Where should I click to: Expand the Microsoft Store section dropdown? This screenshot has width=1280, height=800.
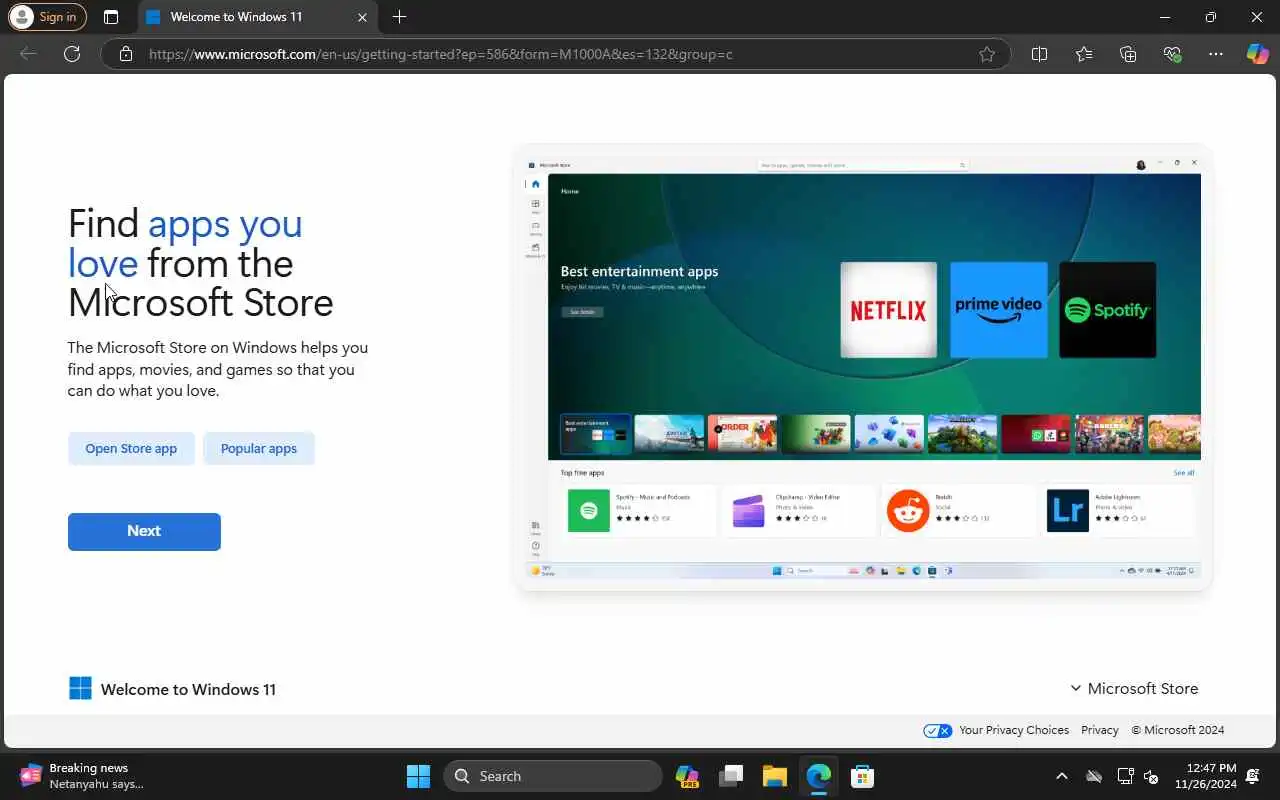click(x=1134, y=688)
